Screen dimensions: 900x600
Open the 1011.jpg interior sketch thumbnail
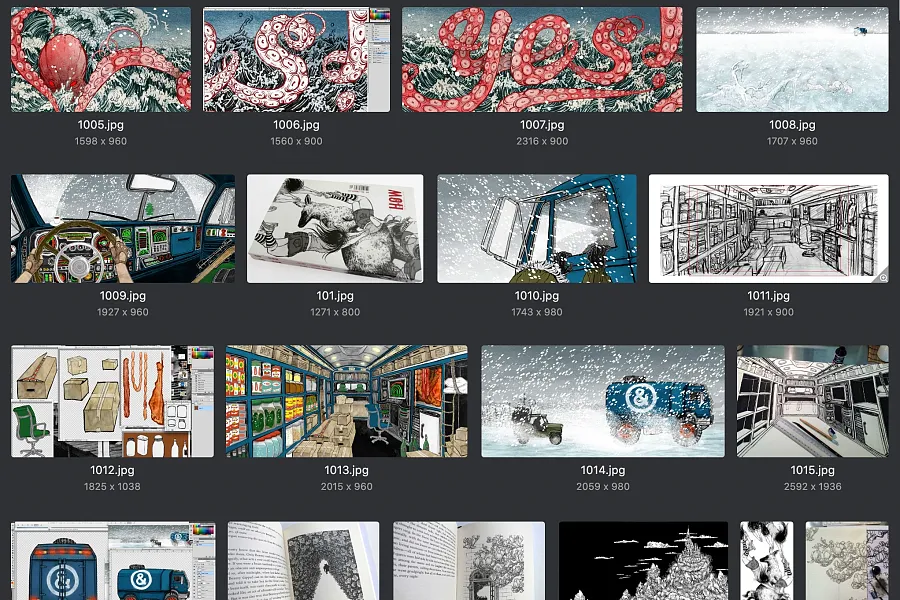coord(769,229)
